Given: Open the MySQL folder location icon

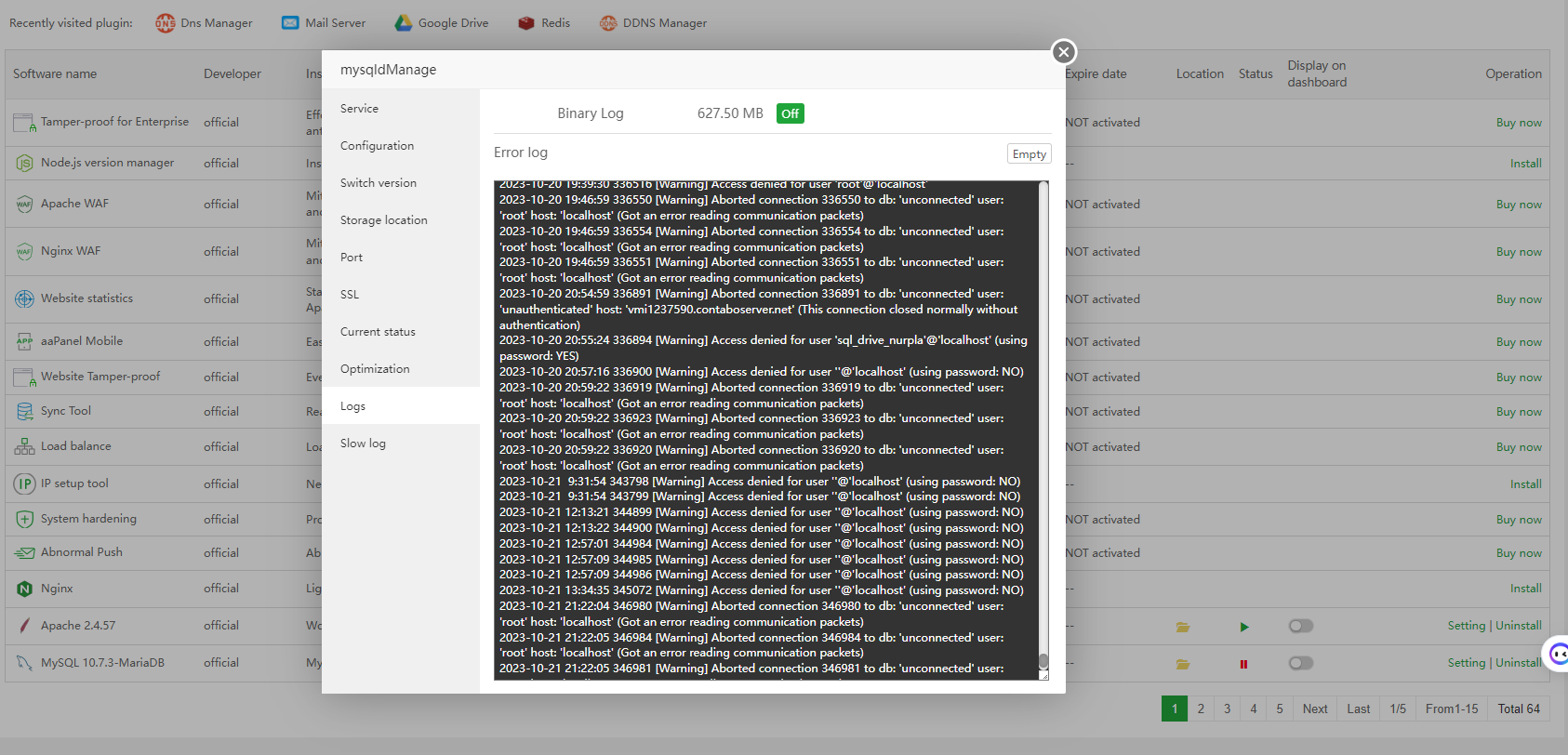Looking at the screenshot, I should pyautogui.click(x=1183, y=664).
